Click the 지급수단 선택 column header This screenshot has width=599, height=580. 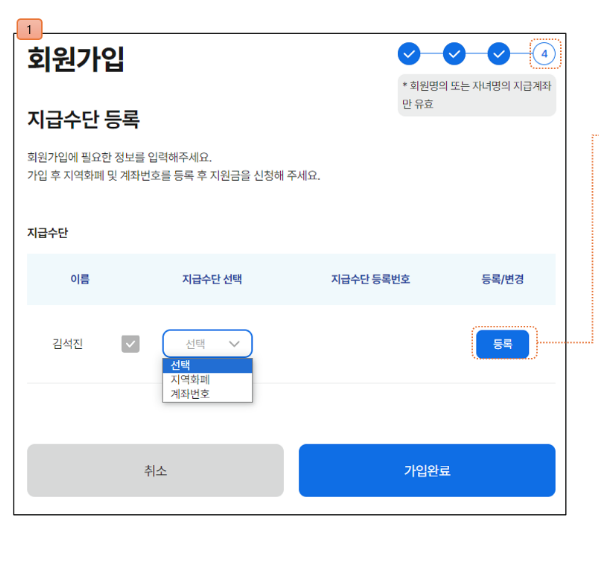tap(212, 279)
